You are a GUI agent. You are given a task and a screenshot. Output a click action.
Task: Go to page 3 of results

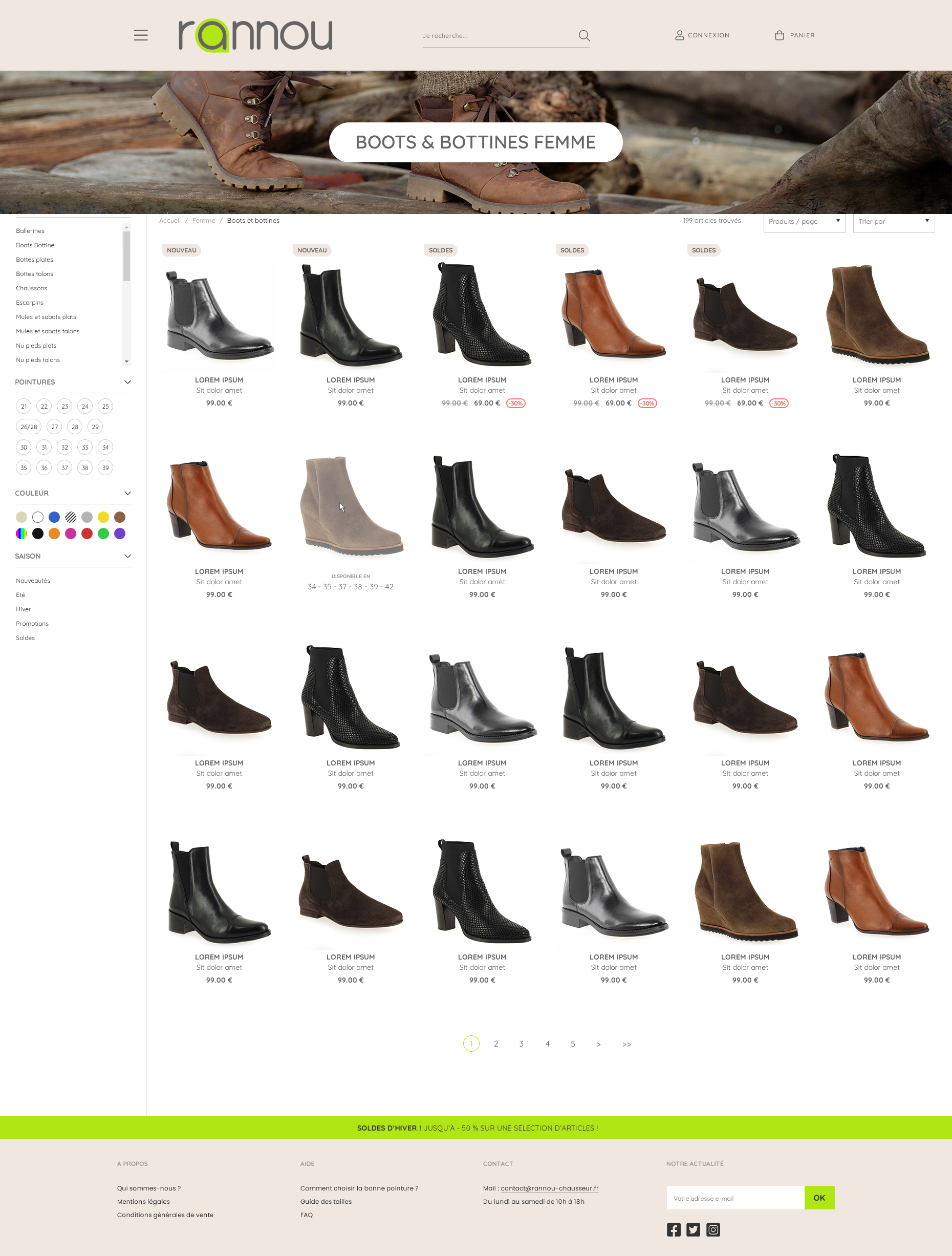[x=521, y=1044]
